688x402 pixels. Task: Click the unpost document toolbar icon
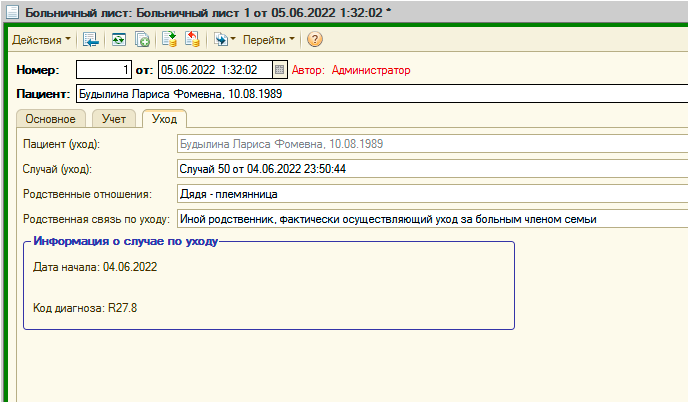tap(193, 40)
